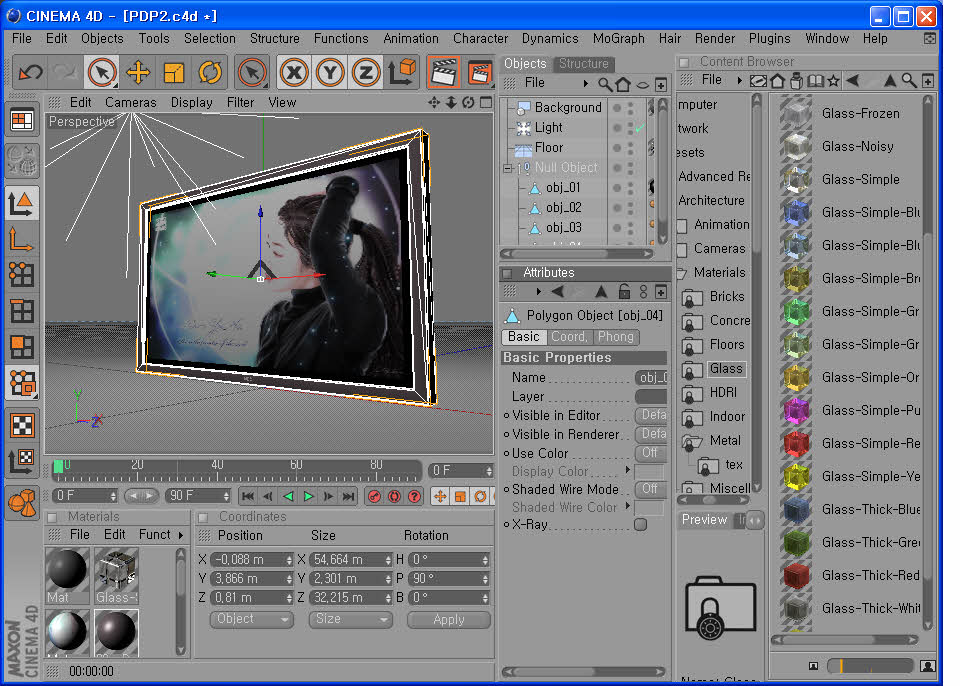Click the Content Browser home icon
Viewport: 960px width, 686px height.
click(x=778, y=81)
